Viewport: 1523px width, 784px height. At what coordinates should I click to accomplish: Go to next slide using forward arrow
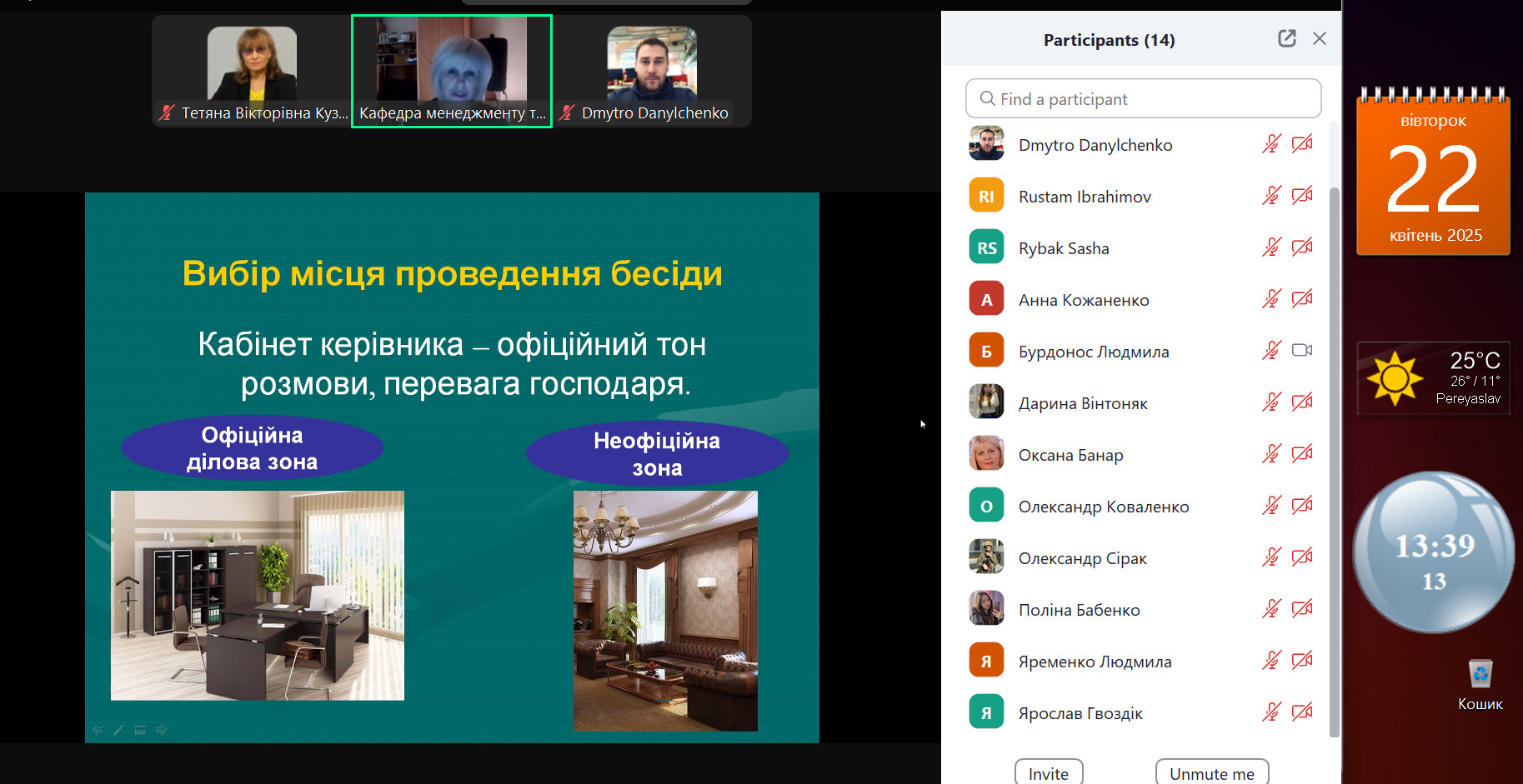[x=162, y=730]
